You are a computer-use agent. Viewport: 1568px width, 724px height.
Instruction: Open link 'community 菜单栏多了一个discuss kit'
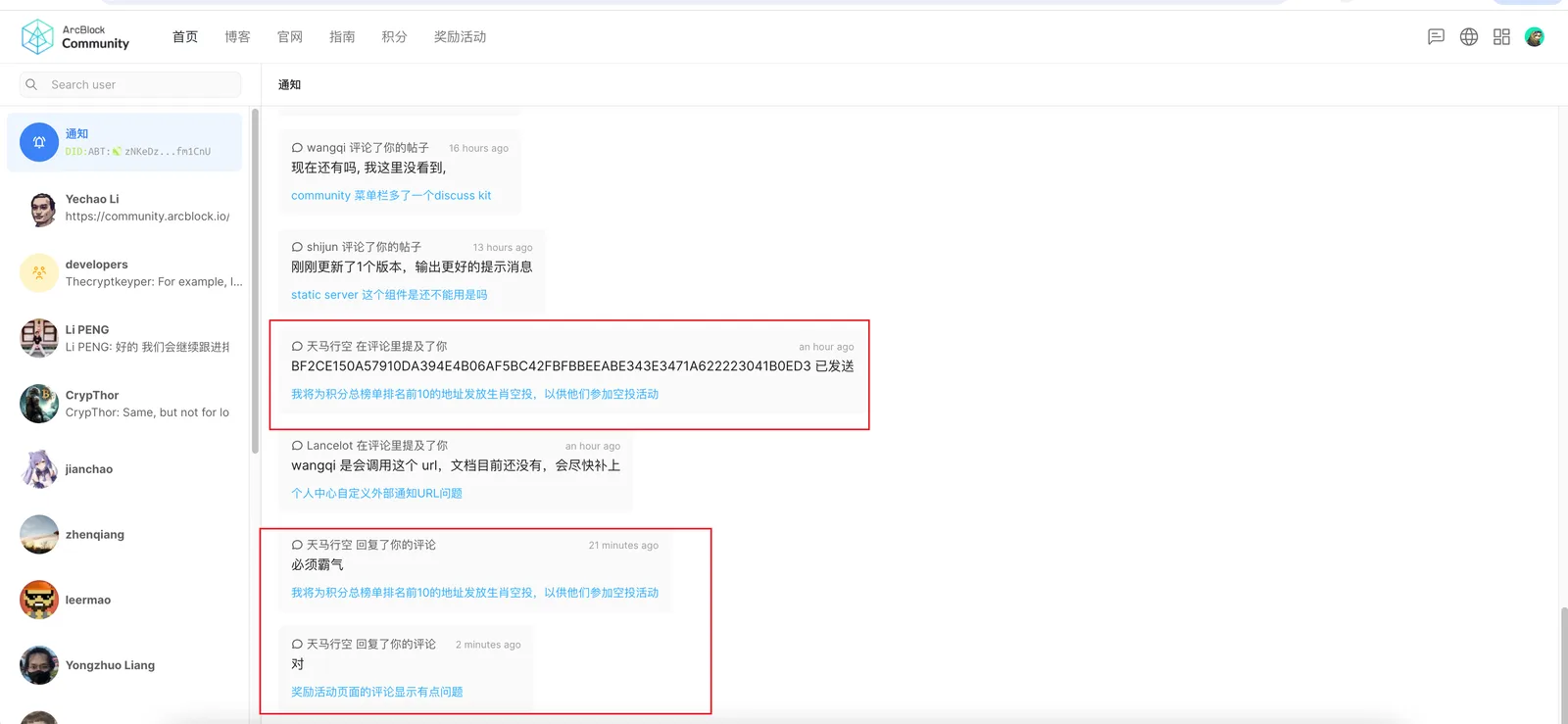coord(391,196)
